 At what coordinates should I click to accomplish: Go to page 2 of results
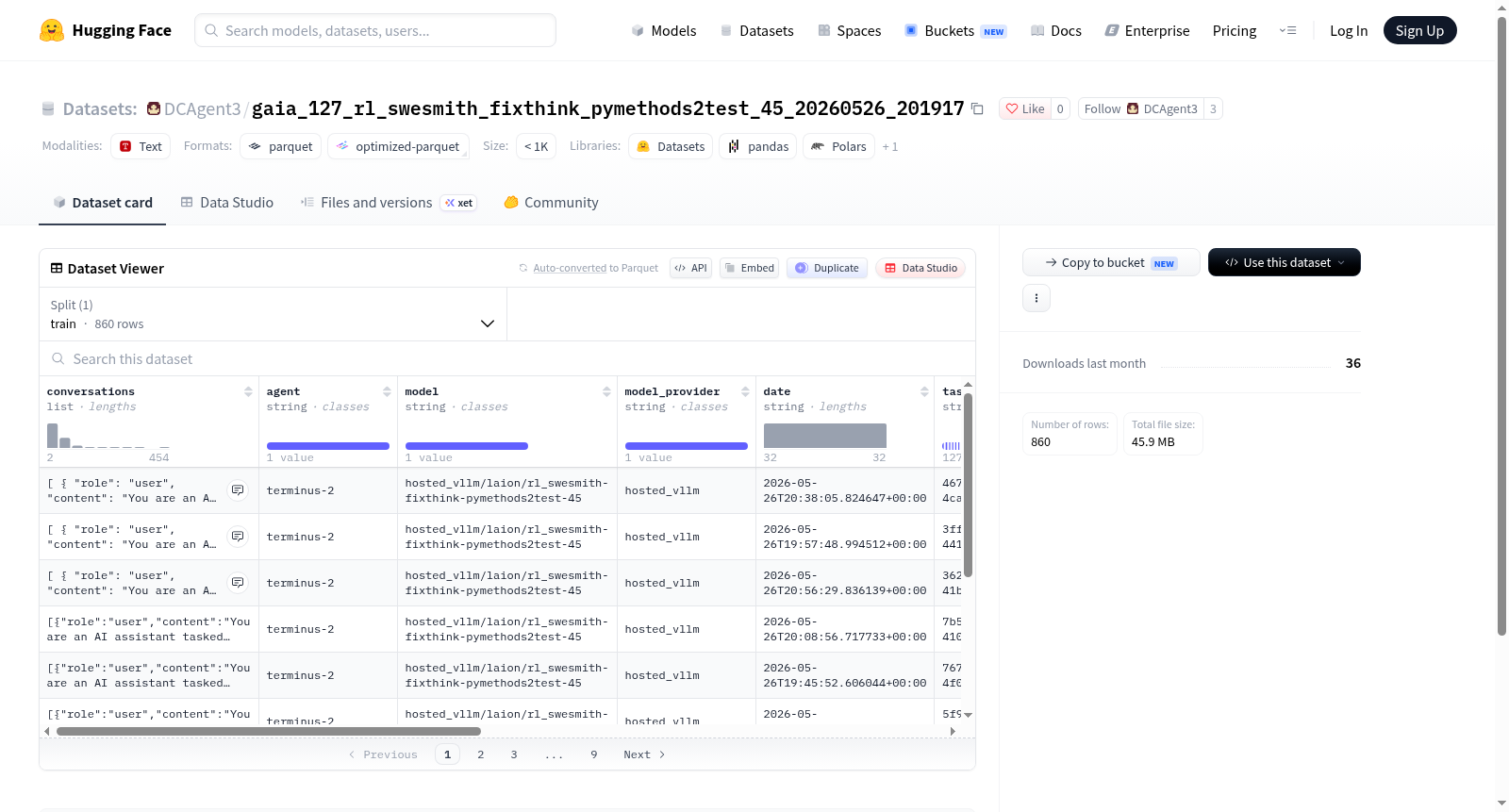pyautogui.click(x=481, y=754)
